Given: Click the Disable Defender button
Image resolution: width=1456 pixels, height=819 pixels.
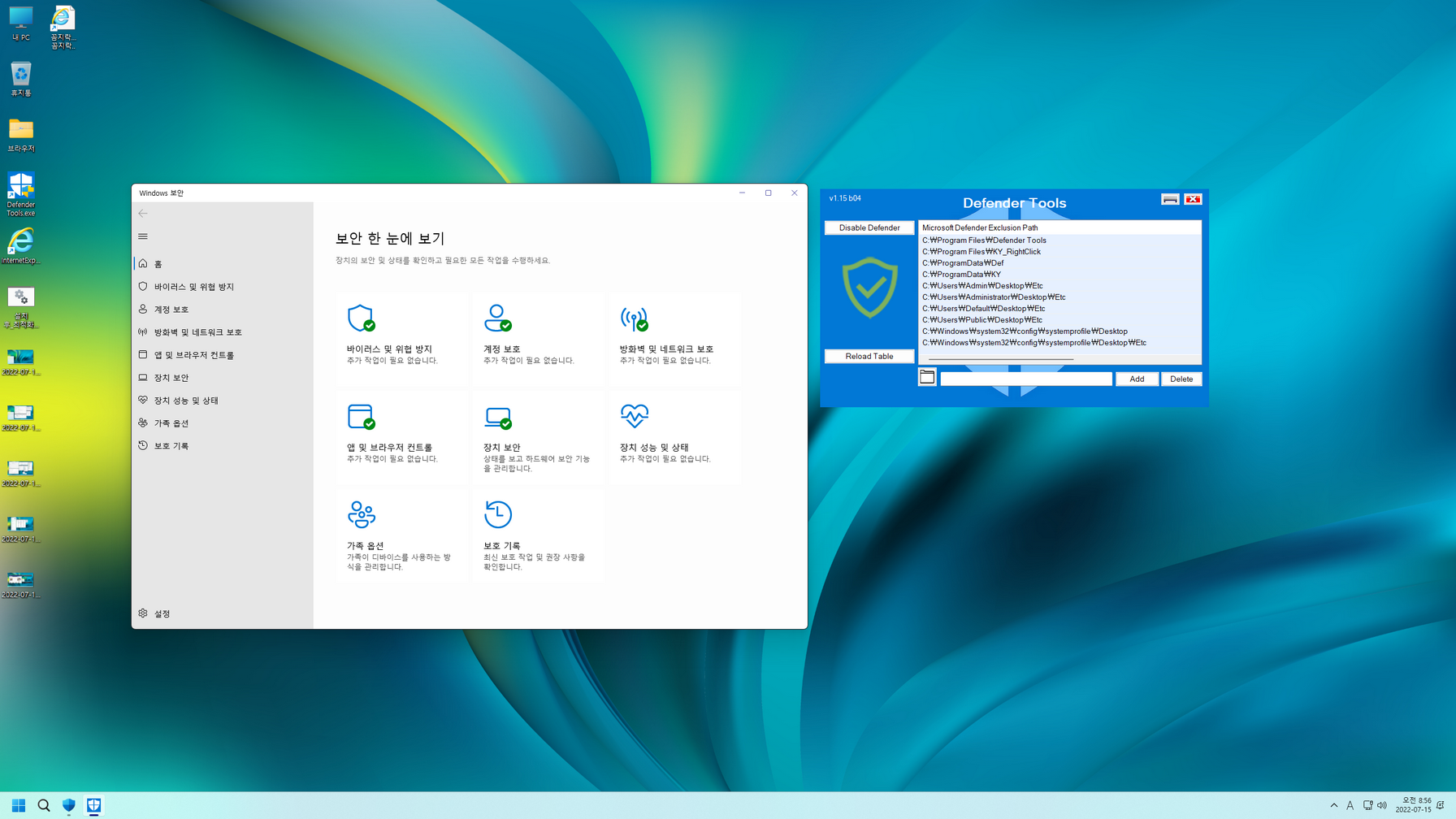Looking at the screenshot, I should point(869,227).
